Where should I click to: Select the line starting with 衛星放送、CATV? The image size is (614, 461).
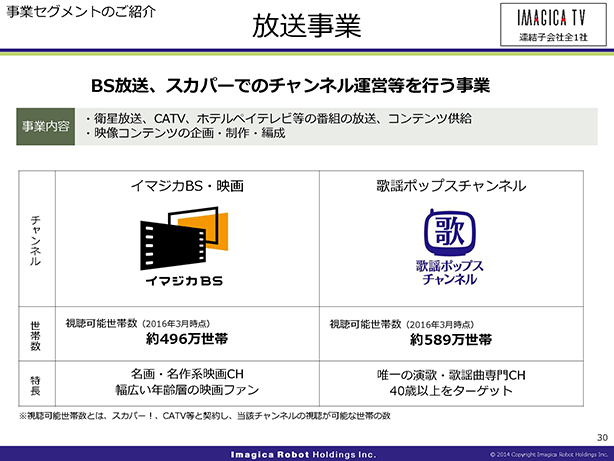[x=278, y=118]
